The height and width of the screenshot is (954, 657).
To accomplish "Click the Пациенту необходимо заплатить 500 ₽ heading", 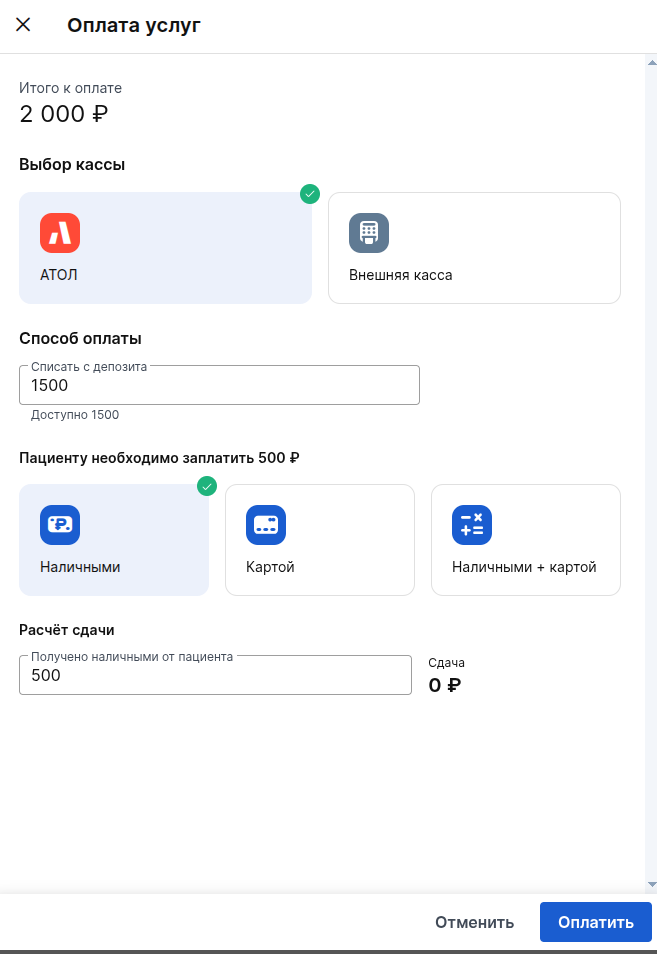I will [x=159, y=458].
